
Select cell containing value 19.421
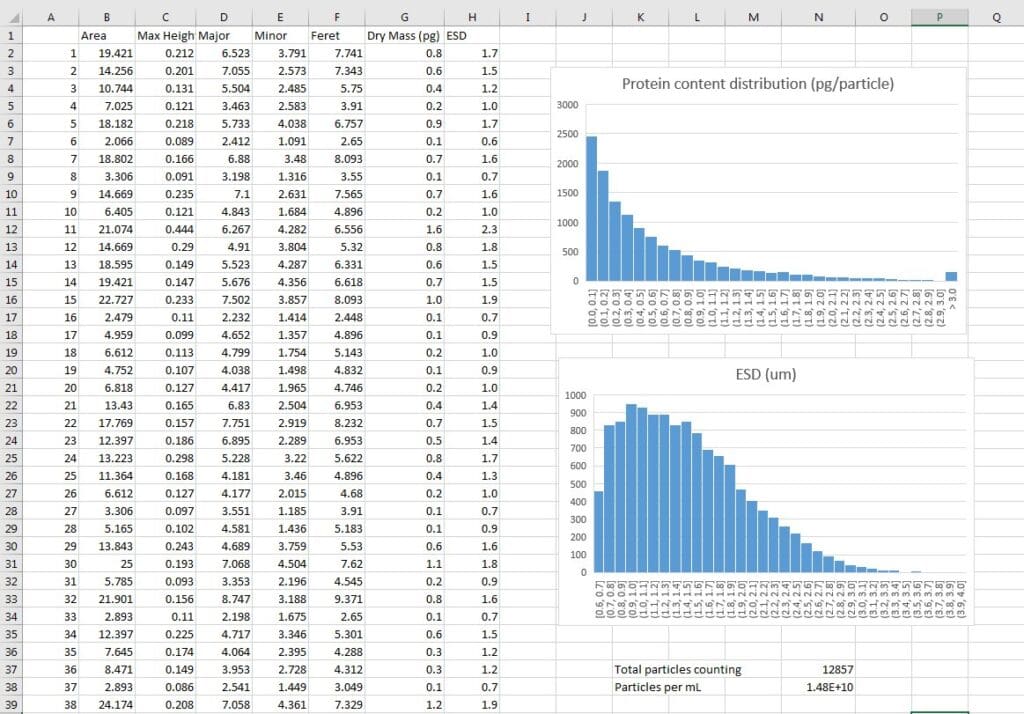point(118,53)
